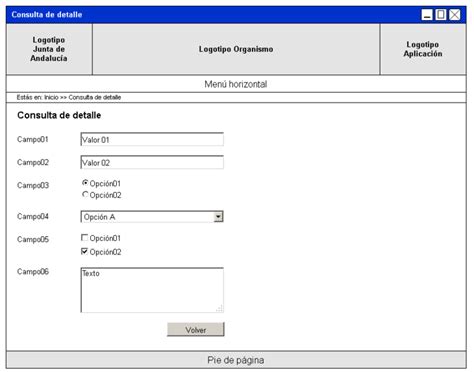Click the Consulta de detalle breadcrumb entry

95,97
